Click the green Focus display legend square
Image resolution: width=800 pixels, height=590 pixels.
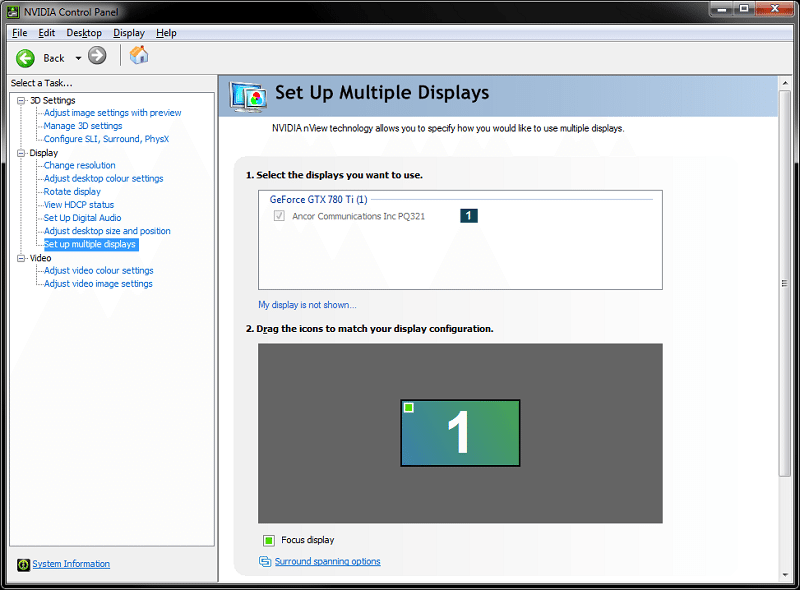point(269,540)
